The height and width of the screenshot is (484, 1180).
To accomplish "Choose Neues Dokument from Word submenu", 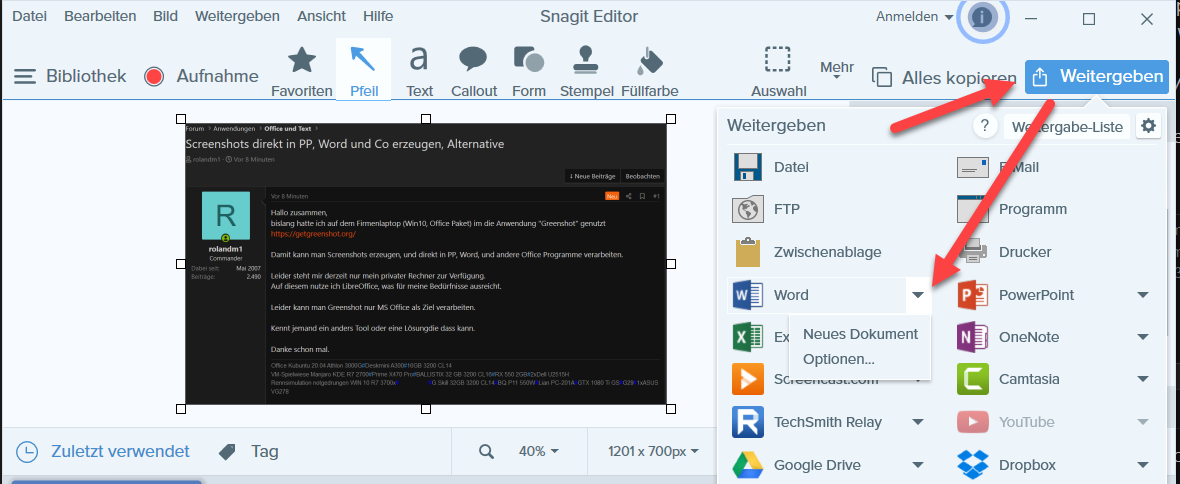I will 860,333.
